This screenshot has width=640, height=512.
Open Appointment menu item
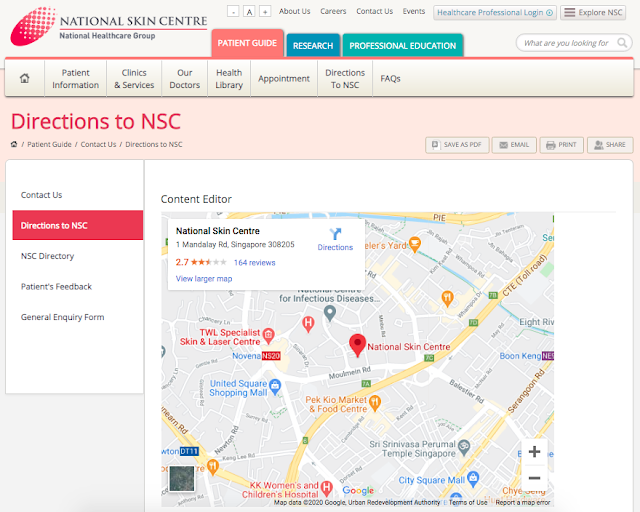[284, 78]
